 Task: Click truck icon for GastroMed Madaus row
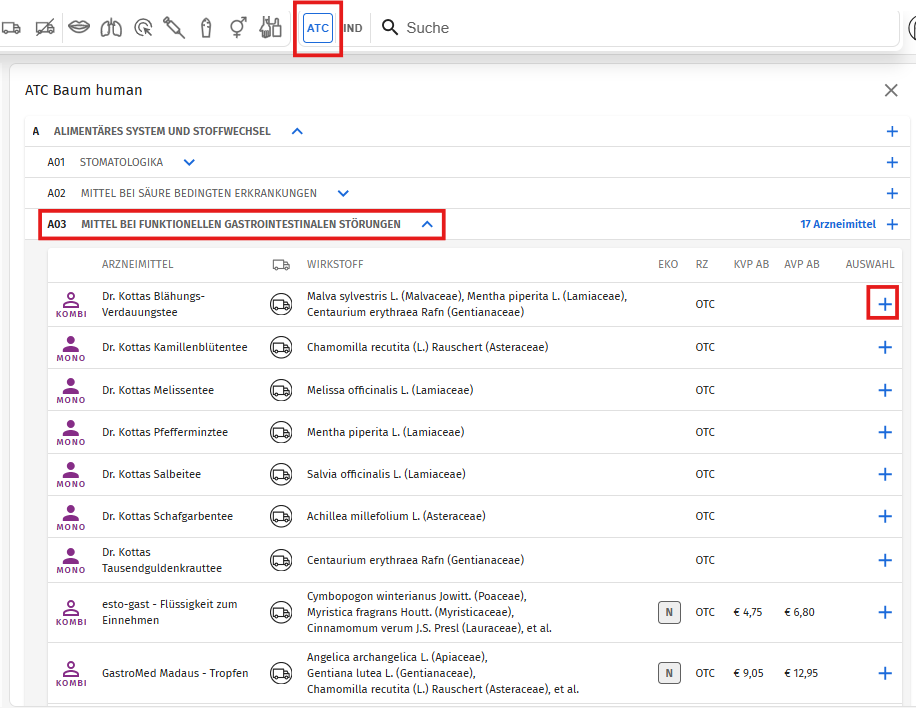tap(281, 674)
